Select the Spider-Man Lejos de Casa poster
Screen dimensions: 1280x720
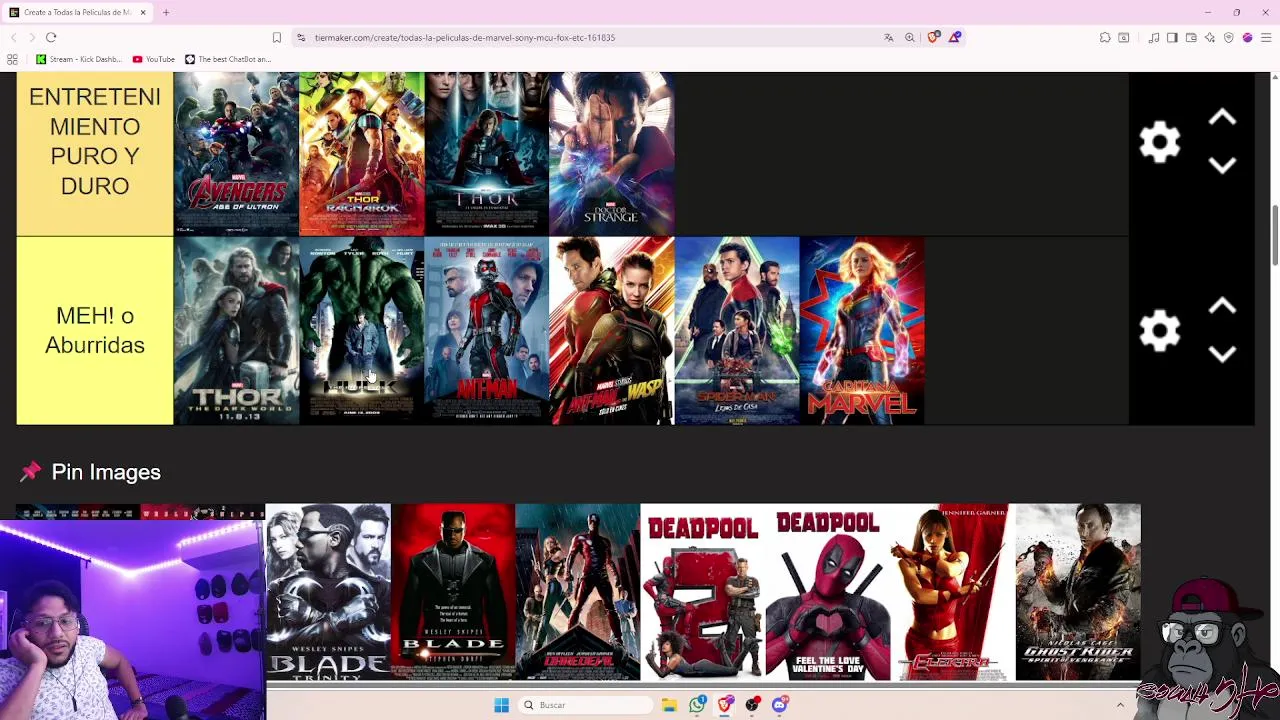point(737,331)
